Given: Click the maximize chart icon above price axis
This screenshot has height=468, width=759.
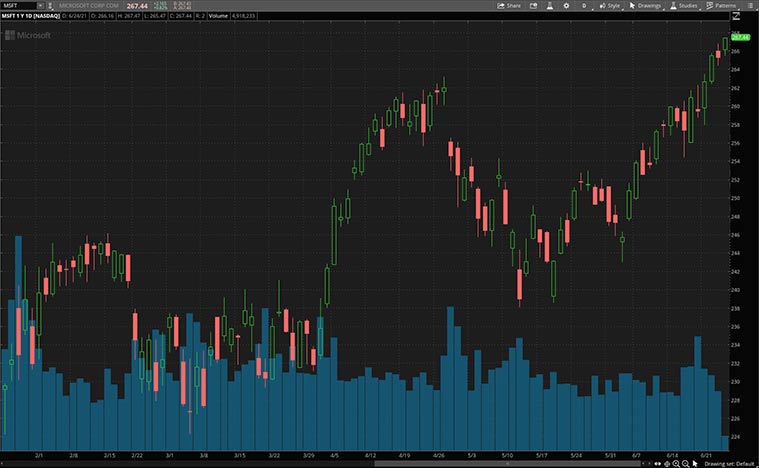Looking at the screenshot, I should (736, 16).
